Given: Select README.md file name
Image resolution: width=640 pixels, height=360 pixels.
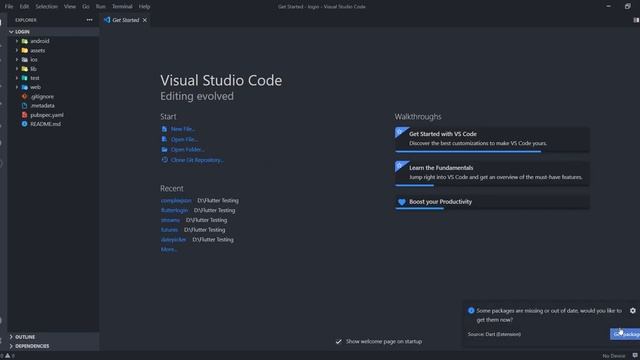Looking at the screenshot, I should (x=46, y=124).
